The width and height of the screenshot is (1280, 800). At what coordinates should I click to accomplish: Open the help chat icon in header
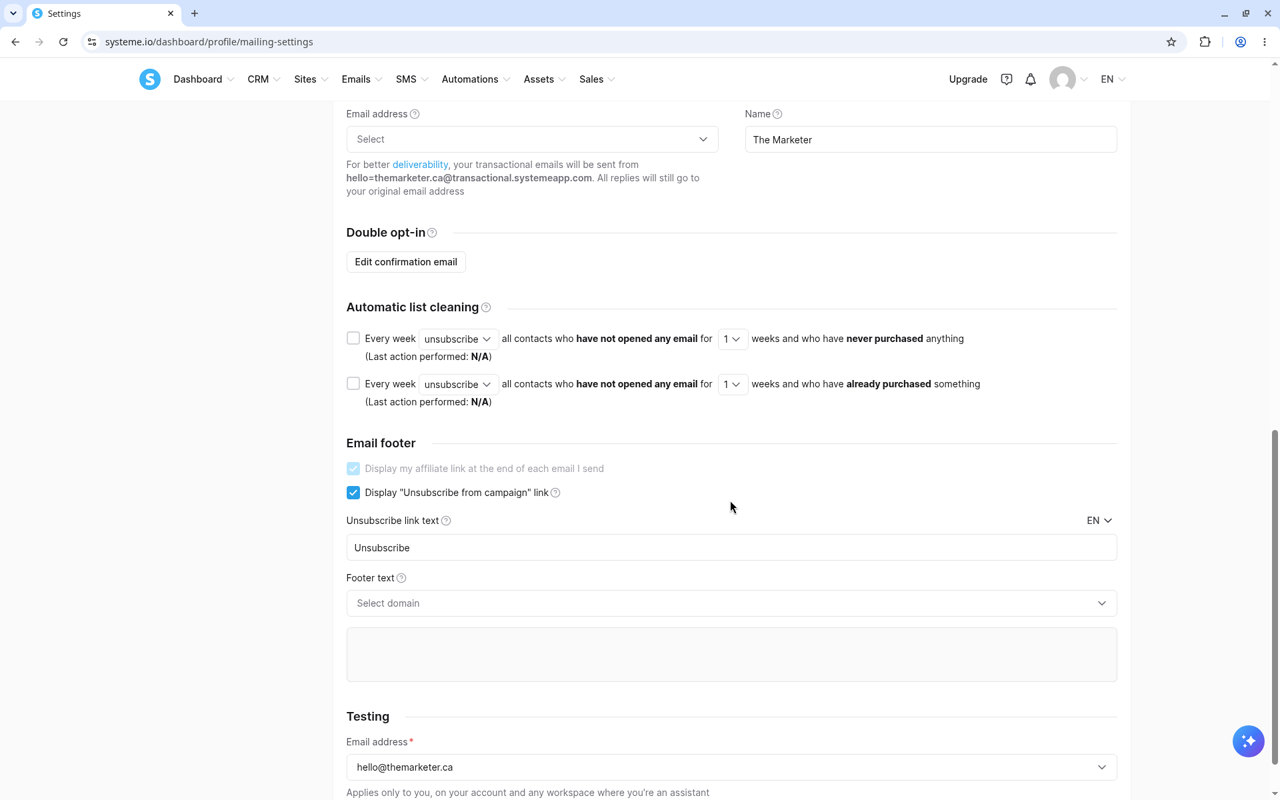pos(1006,79)
